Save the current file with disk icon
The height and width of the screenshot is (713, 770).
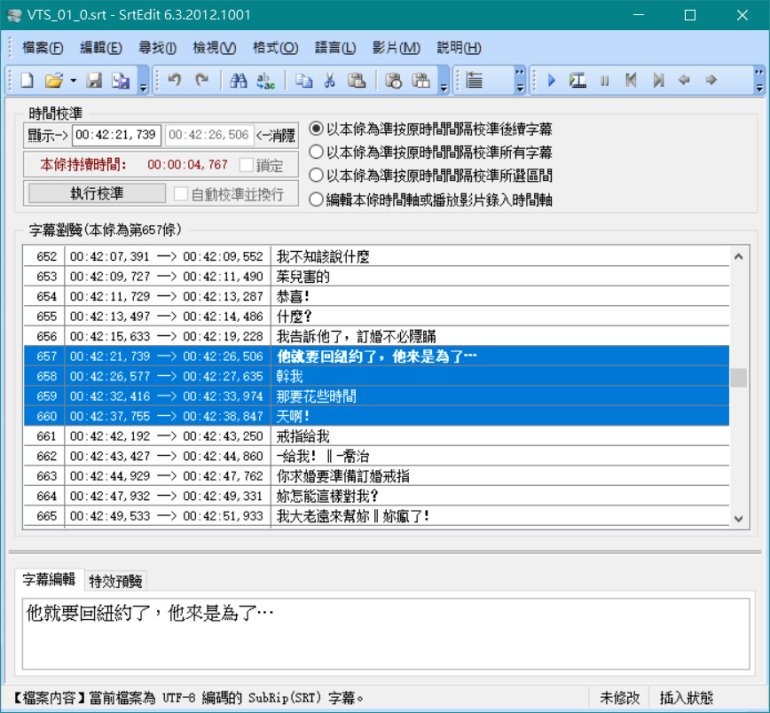[93, 80]
